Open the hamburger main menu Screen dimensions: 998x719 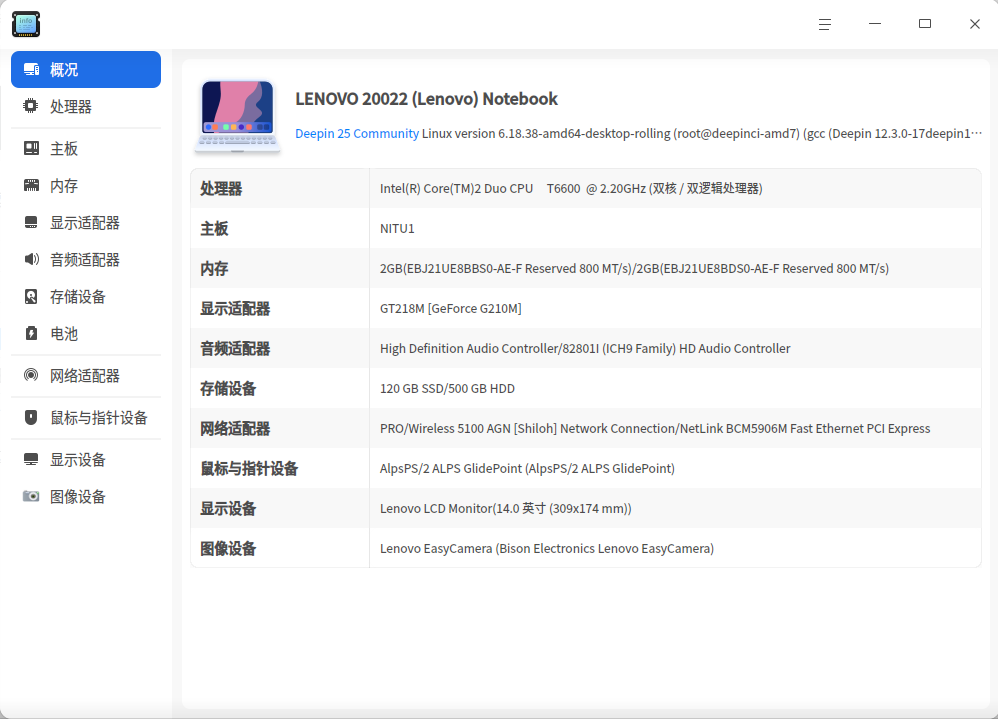[825, 24]
